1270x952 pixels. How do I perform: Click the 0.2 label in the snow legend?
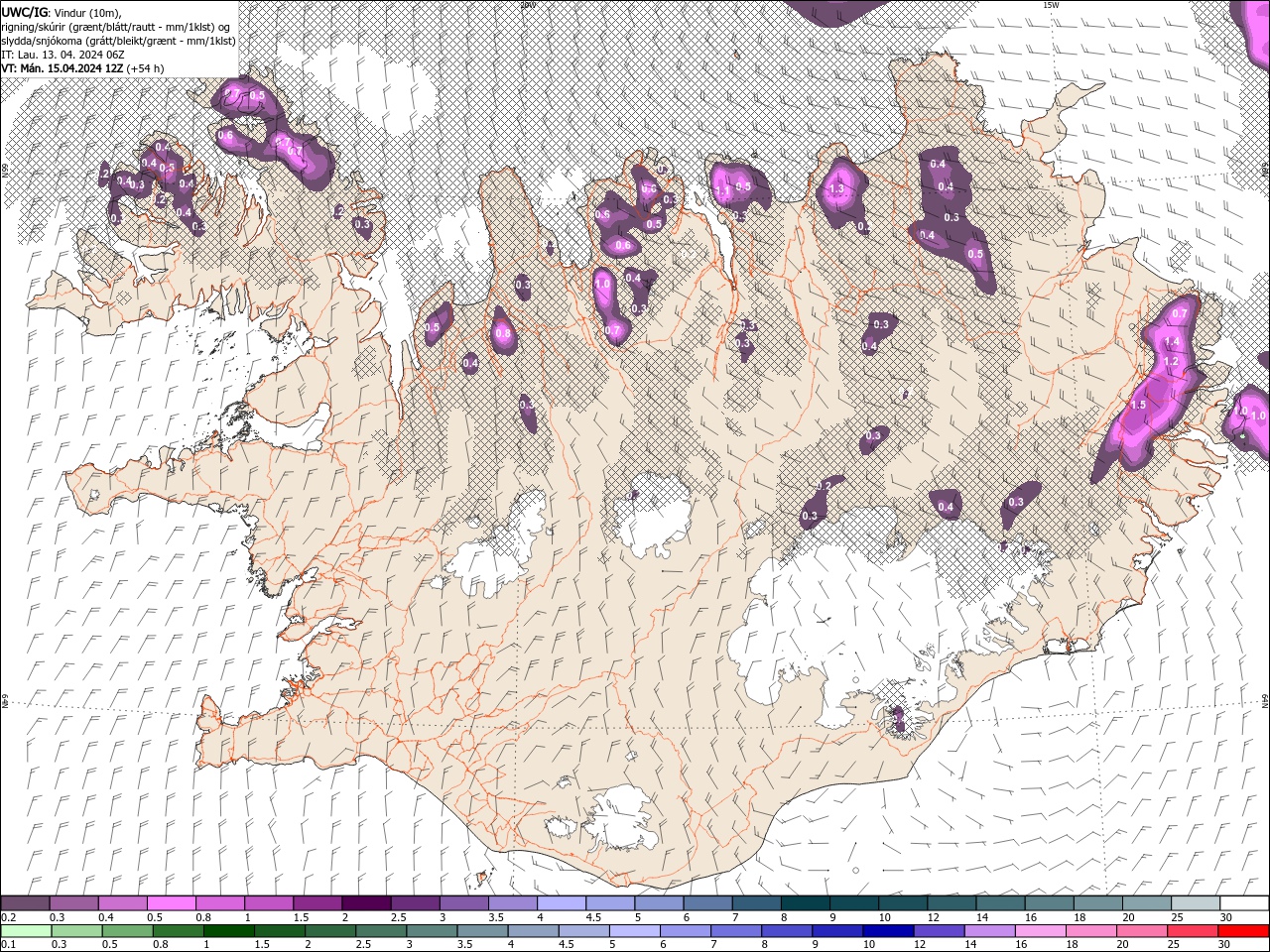8,917
